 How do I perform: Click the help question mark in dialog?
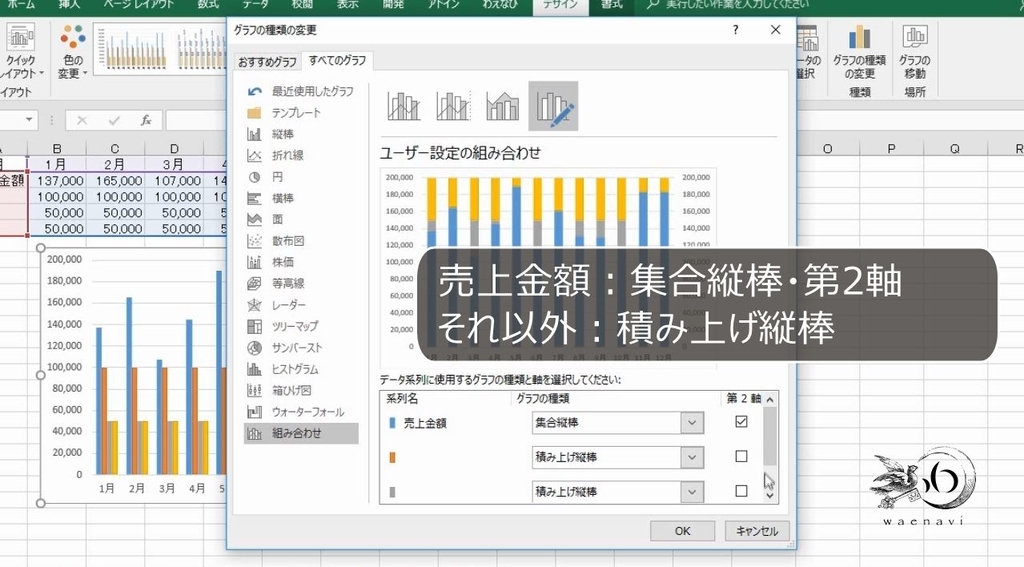(x=735, y=30)
